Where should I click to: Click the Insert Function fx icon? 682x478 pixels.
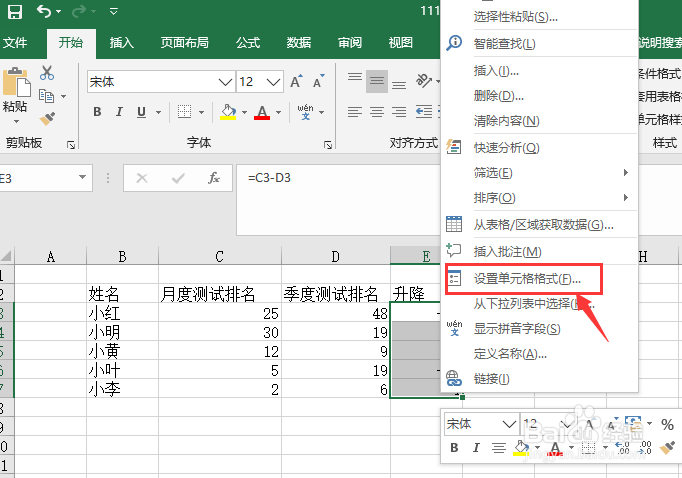tap(214, 178)
